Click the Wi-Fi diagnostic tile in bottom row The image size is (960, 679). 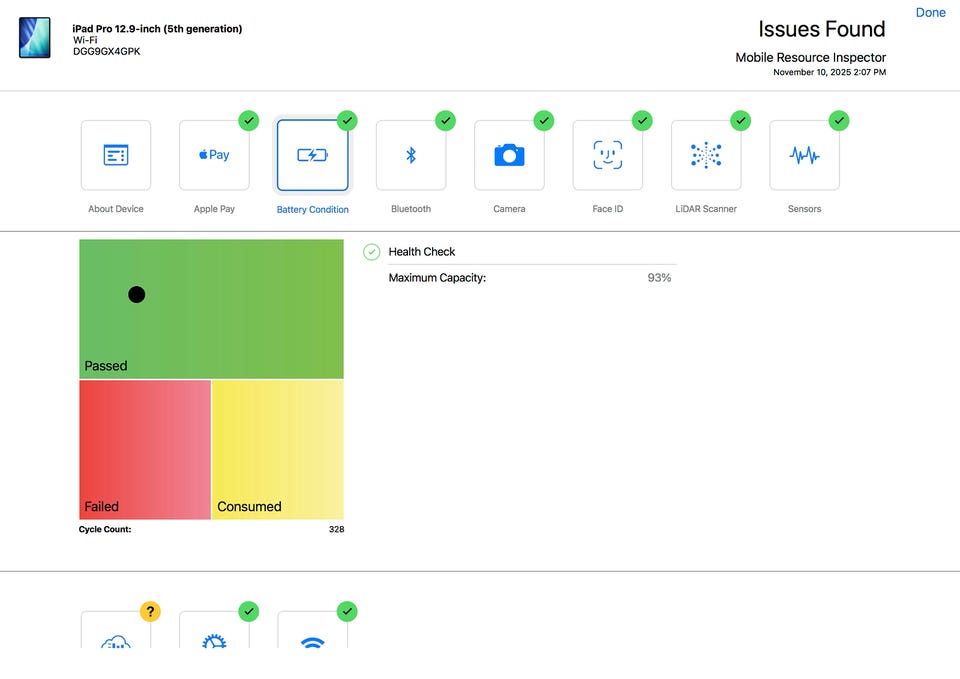(312, 629)
